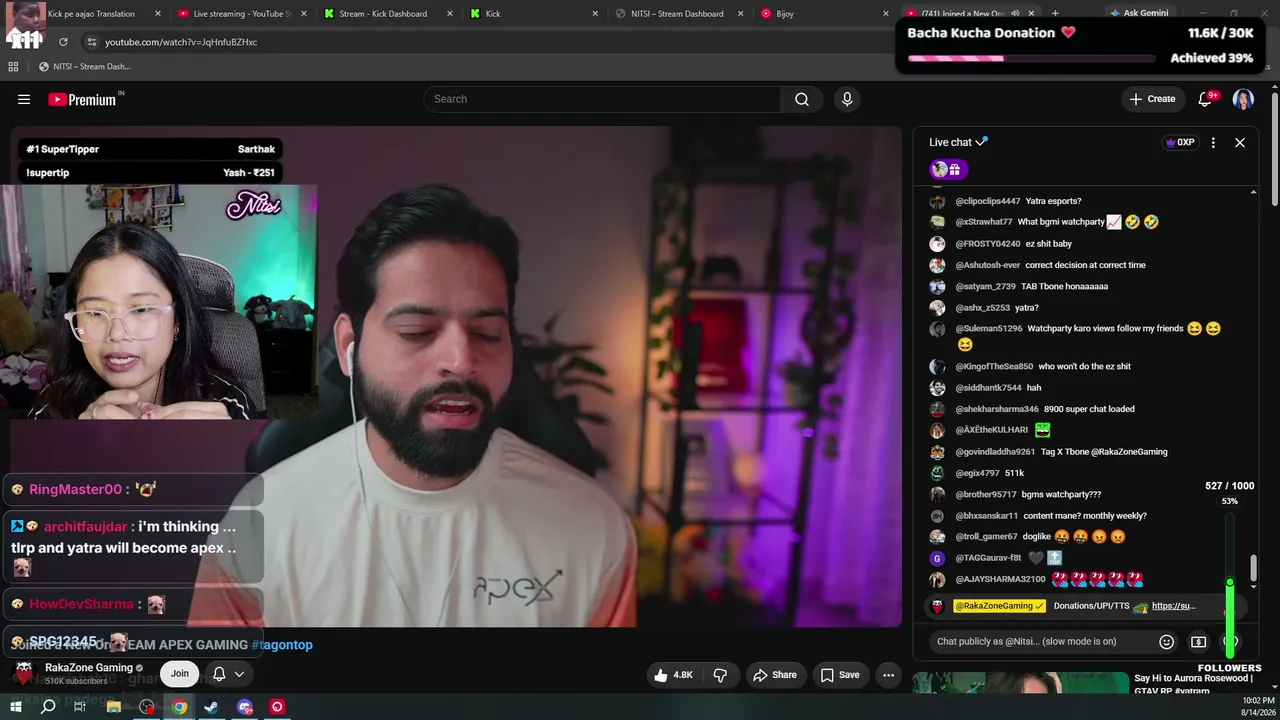Click the Chrome address bar URL
Screen dimensions: 1280x720
click(181, 42)
